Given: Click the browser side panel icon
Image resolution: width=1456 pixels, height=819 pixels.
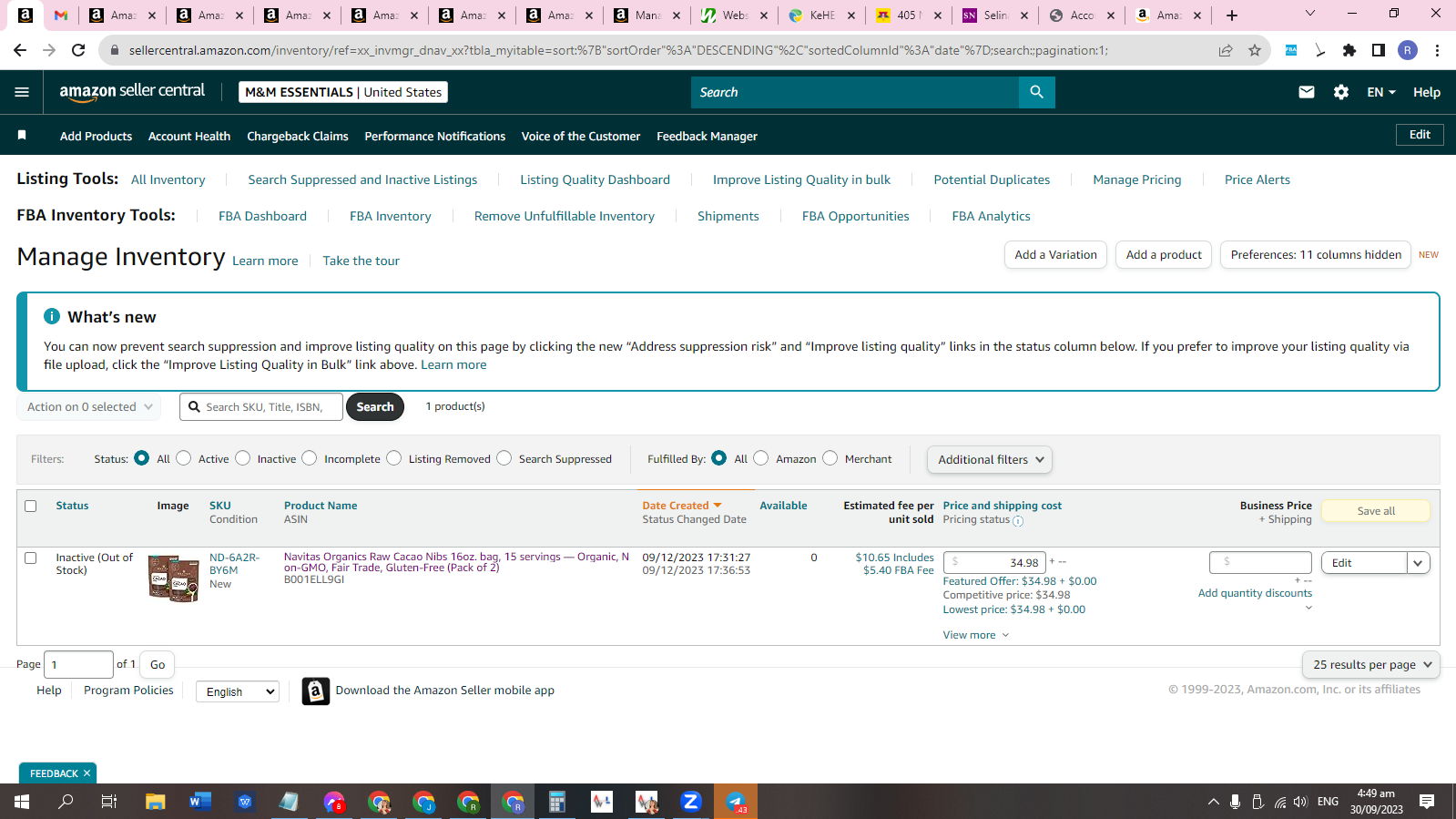Looking at the screenshot, I should (x=1379, y=50).
